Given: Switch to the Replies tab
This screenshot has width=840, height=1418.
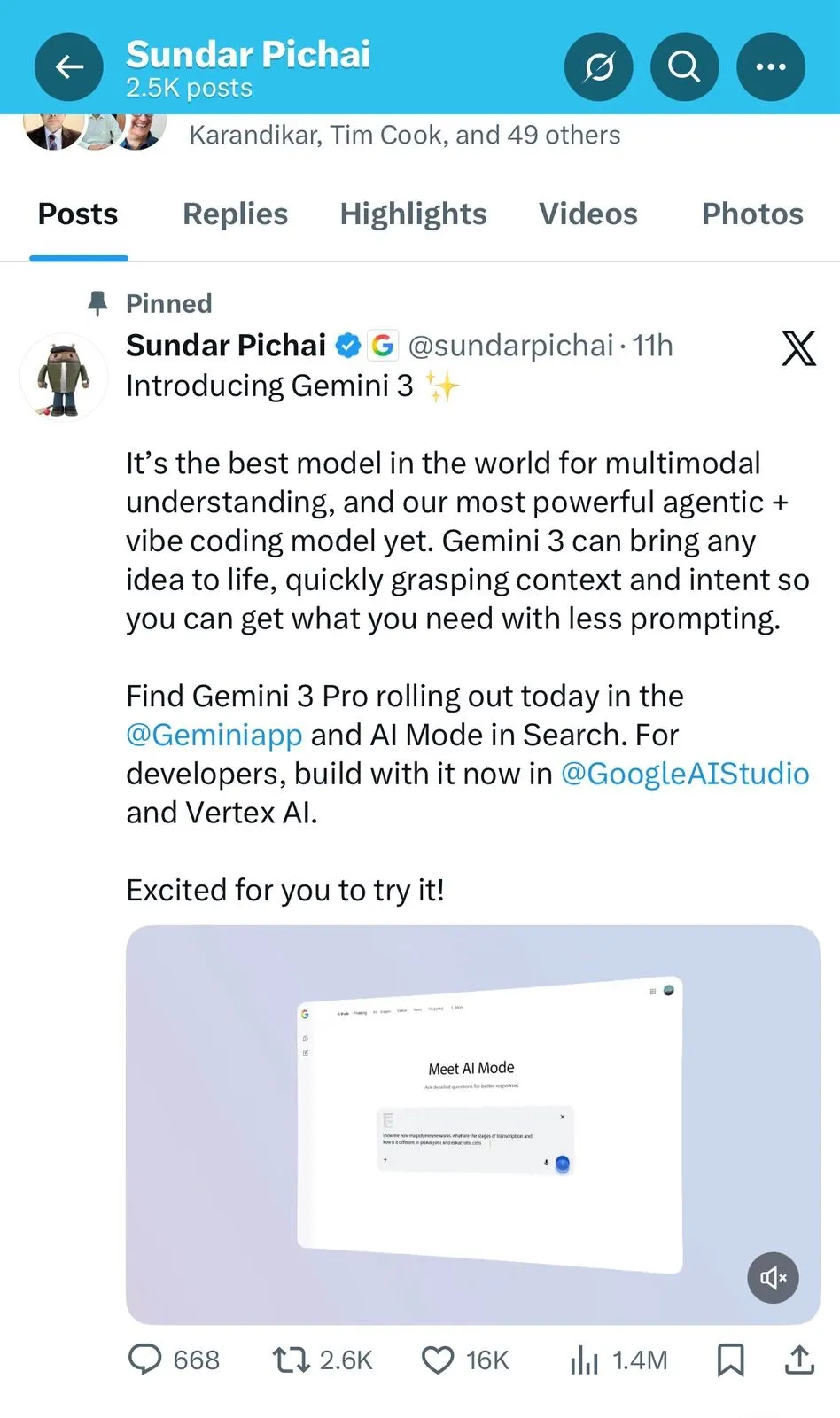Looking at the screenshot, I should 234,214.
